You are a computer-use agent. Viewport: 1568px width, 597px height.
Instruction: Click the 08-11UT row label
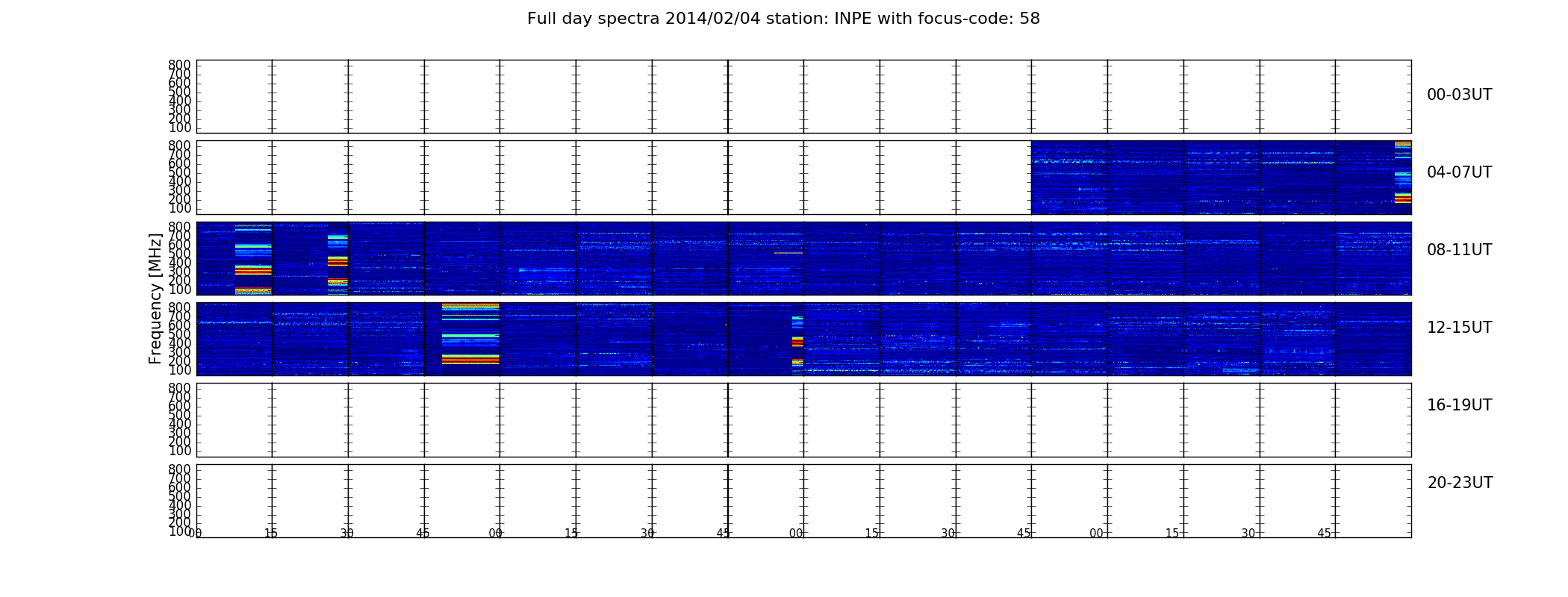coord(1459,250)
